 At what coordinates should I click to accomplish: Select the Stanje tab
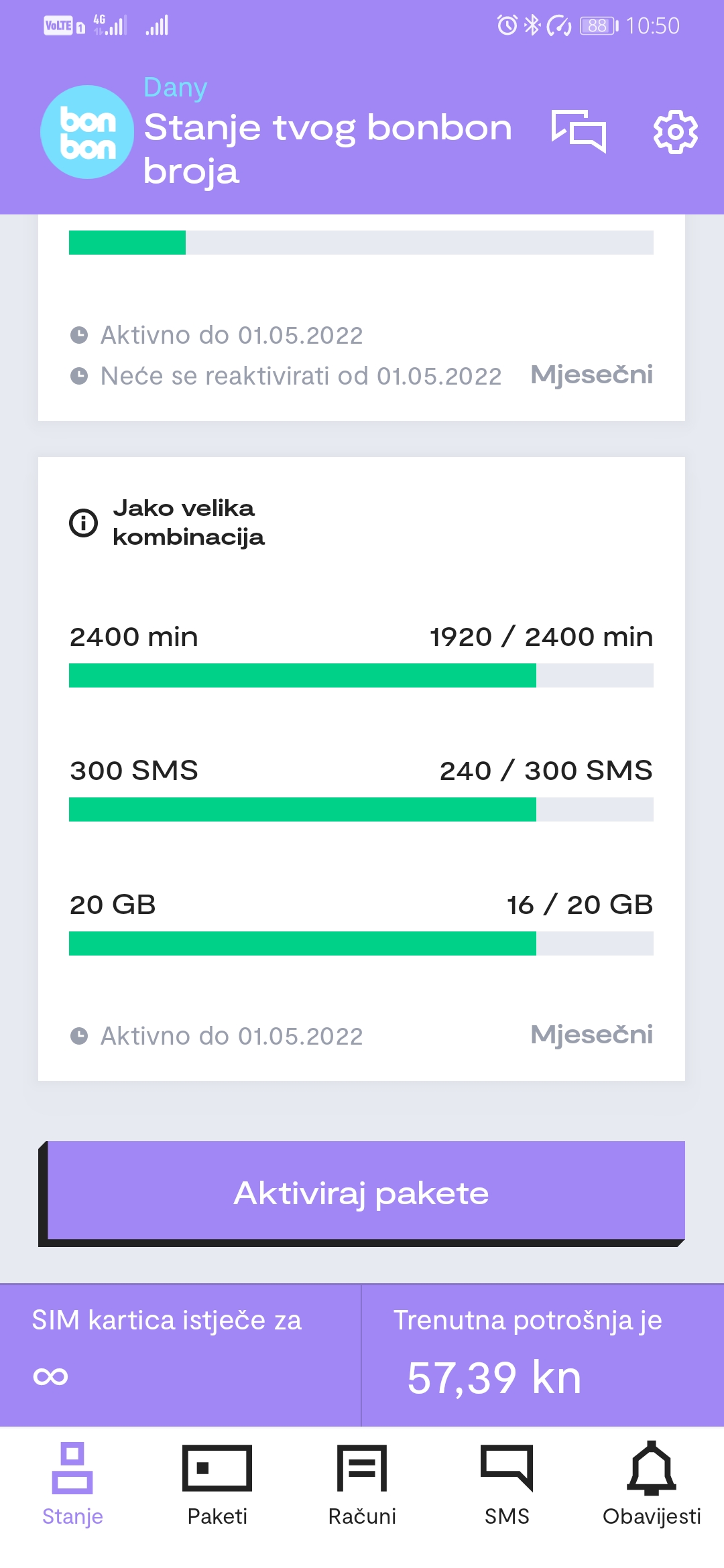pos(72,1483)
